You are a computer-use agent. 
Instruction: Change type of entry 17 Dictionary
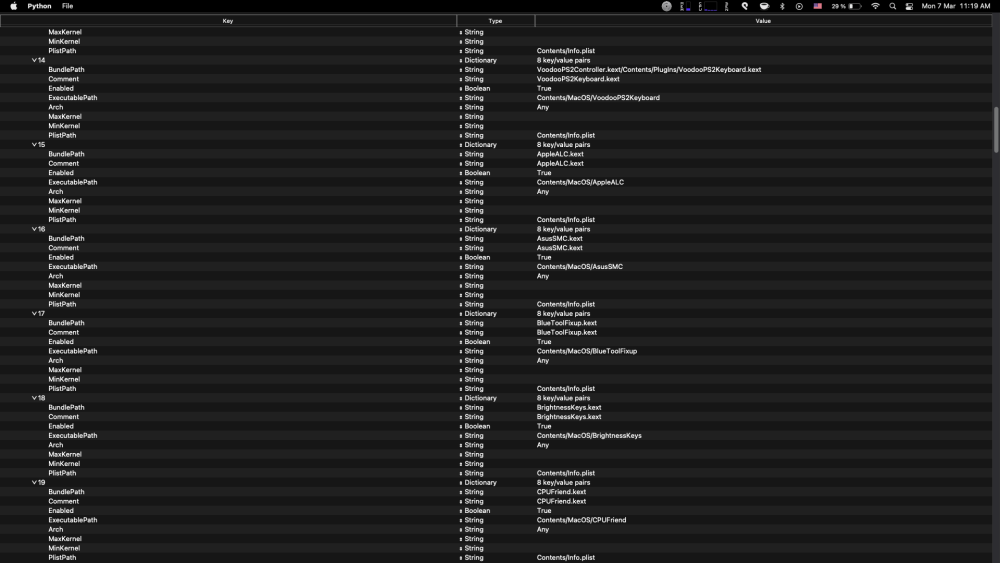478,314
